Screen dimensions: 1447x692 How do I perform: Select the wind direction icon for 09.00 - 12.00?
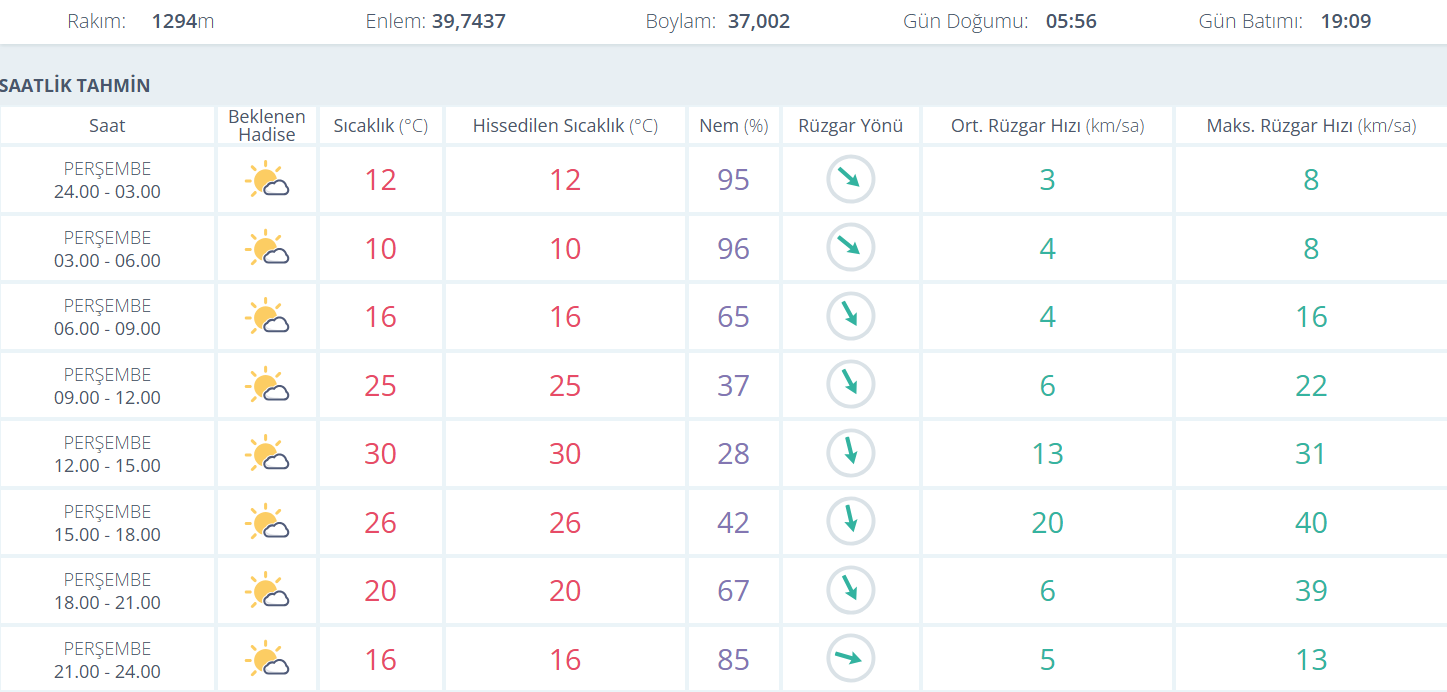(x=850, y=385)
